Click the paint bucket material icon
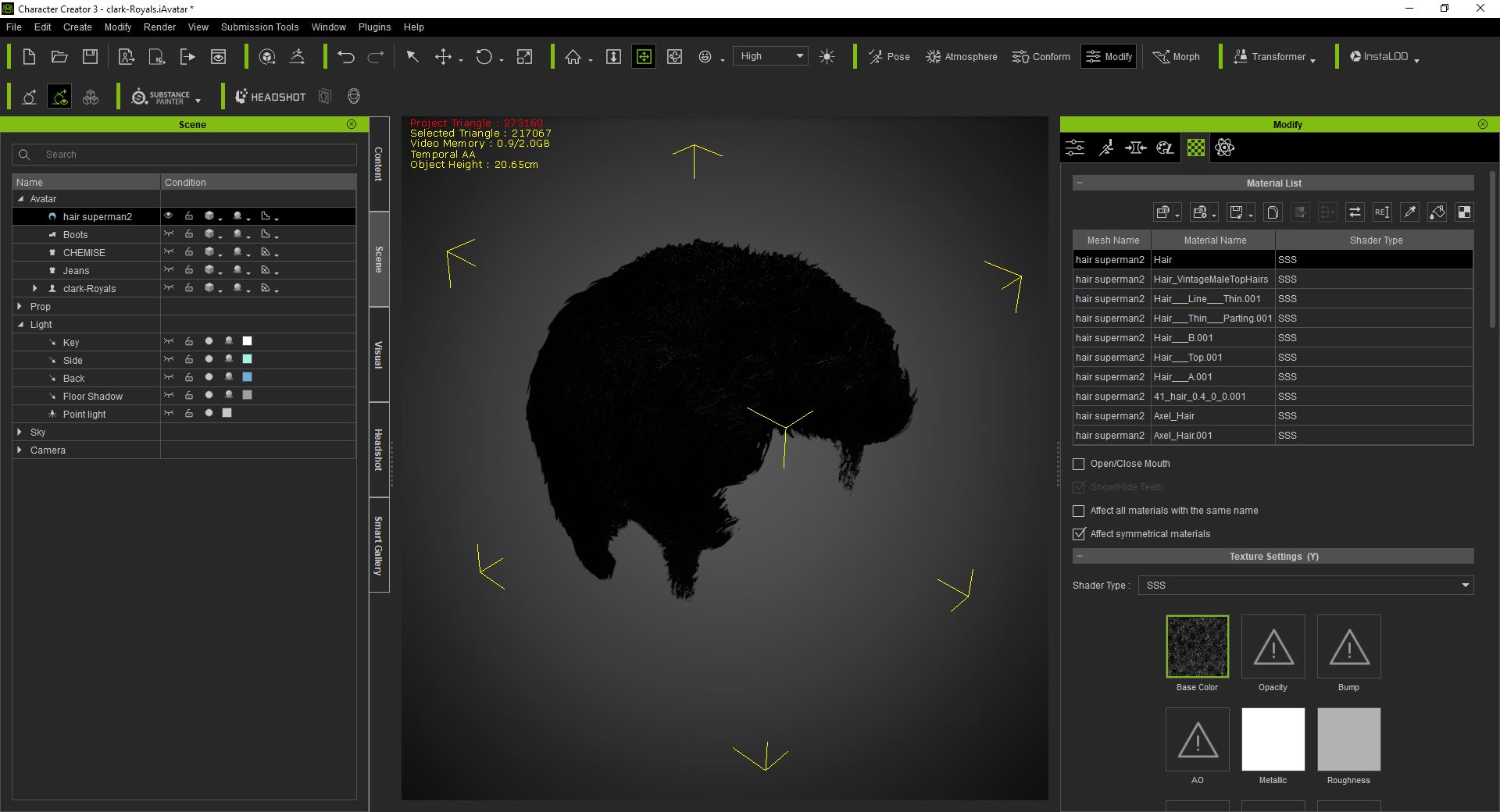The image size is (1500, 812). 1437,212
